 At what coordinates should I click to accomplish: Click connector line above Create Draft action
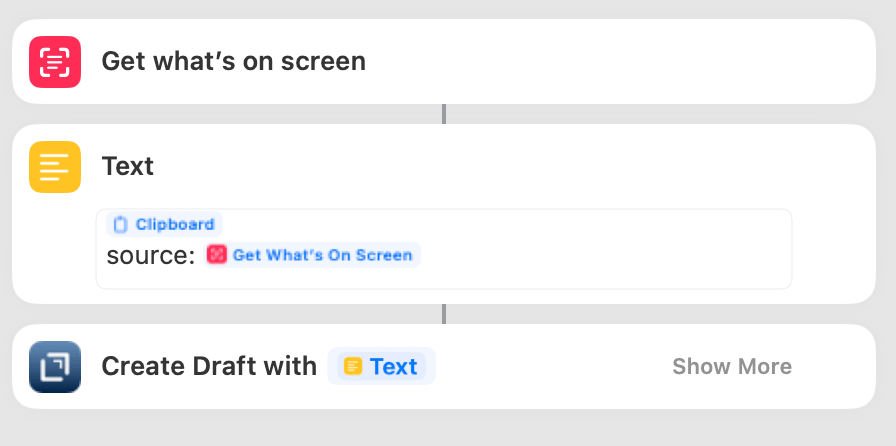coord(444,314)
